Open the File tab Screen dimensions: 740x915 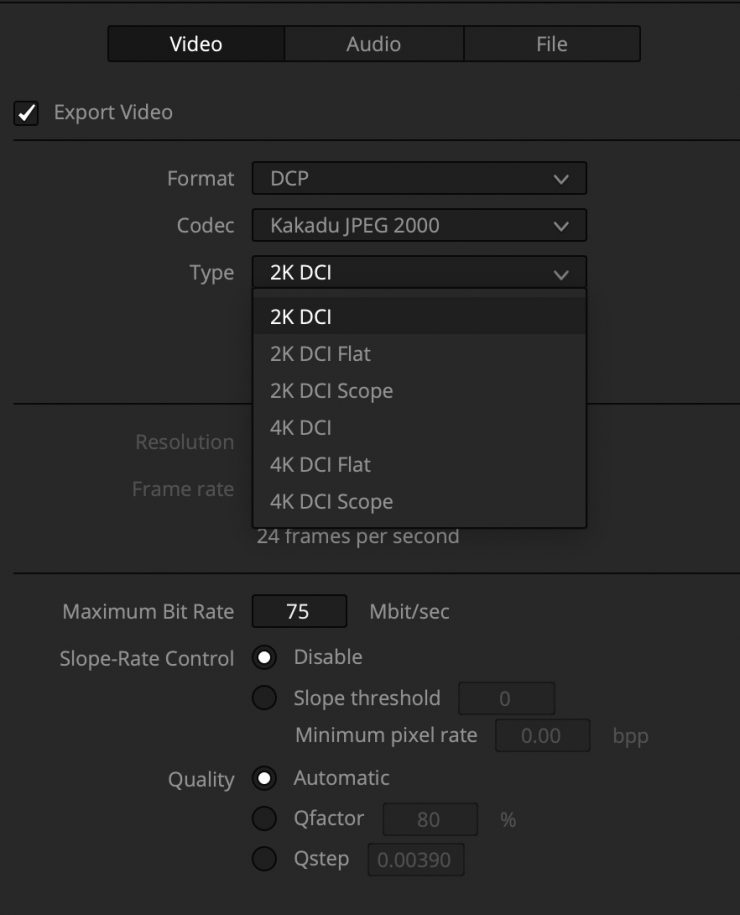[x=551, y=44]
